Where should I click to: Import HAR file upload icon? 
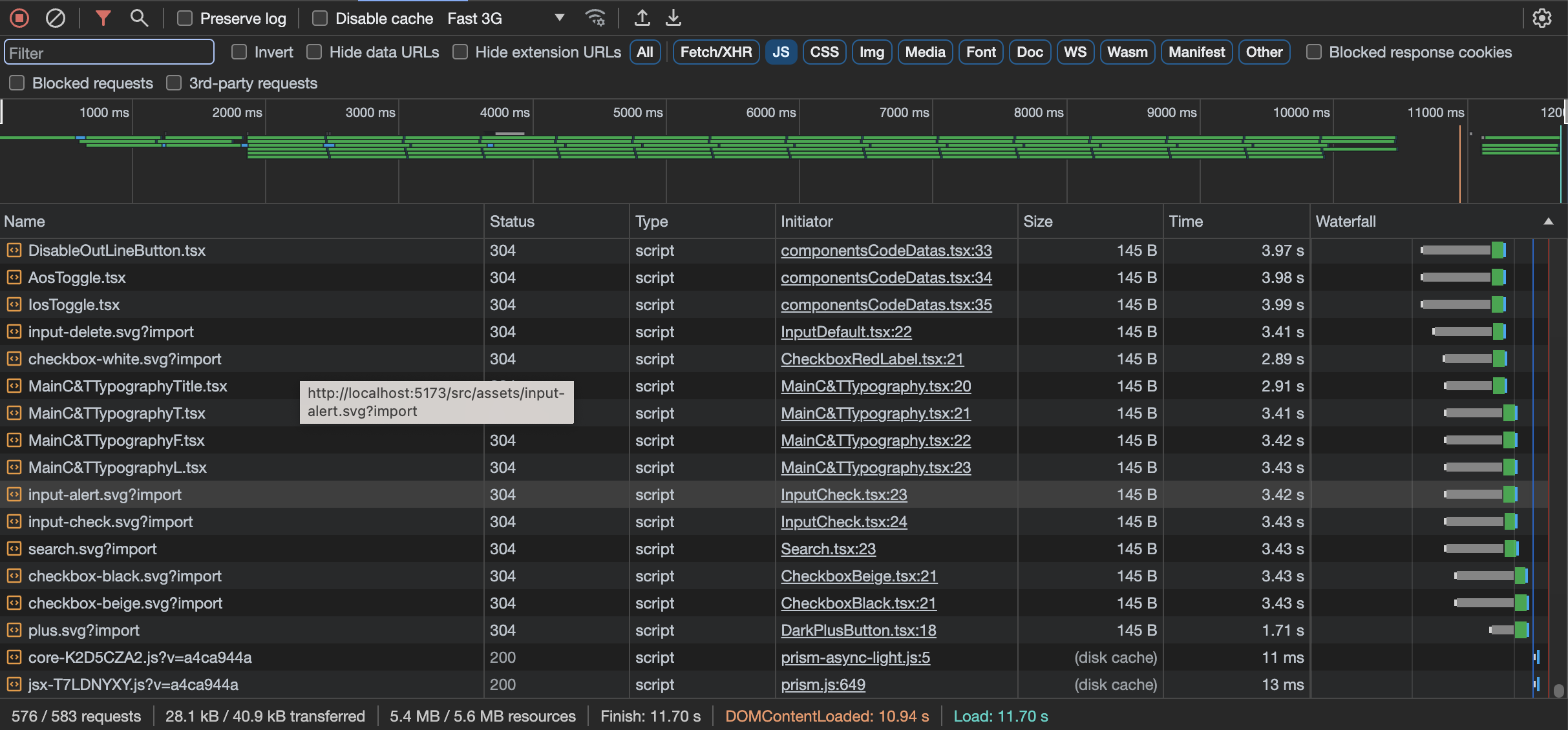(642, 18)
